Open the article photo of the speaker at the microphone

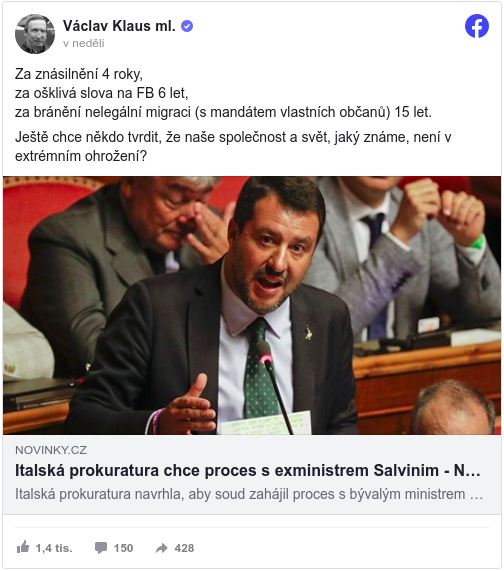(x=252, y=306)
